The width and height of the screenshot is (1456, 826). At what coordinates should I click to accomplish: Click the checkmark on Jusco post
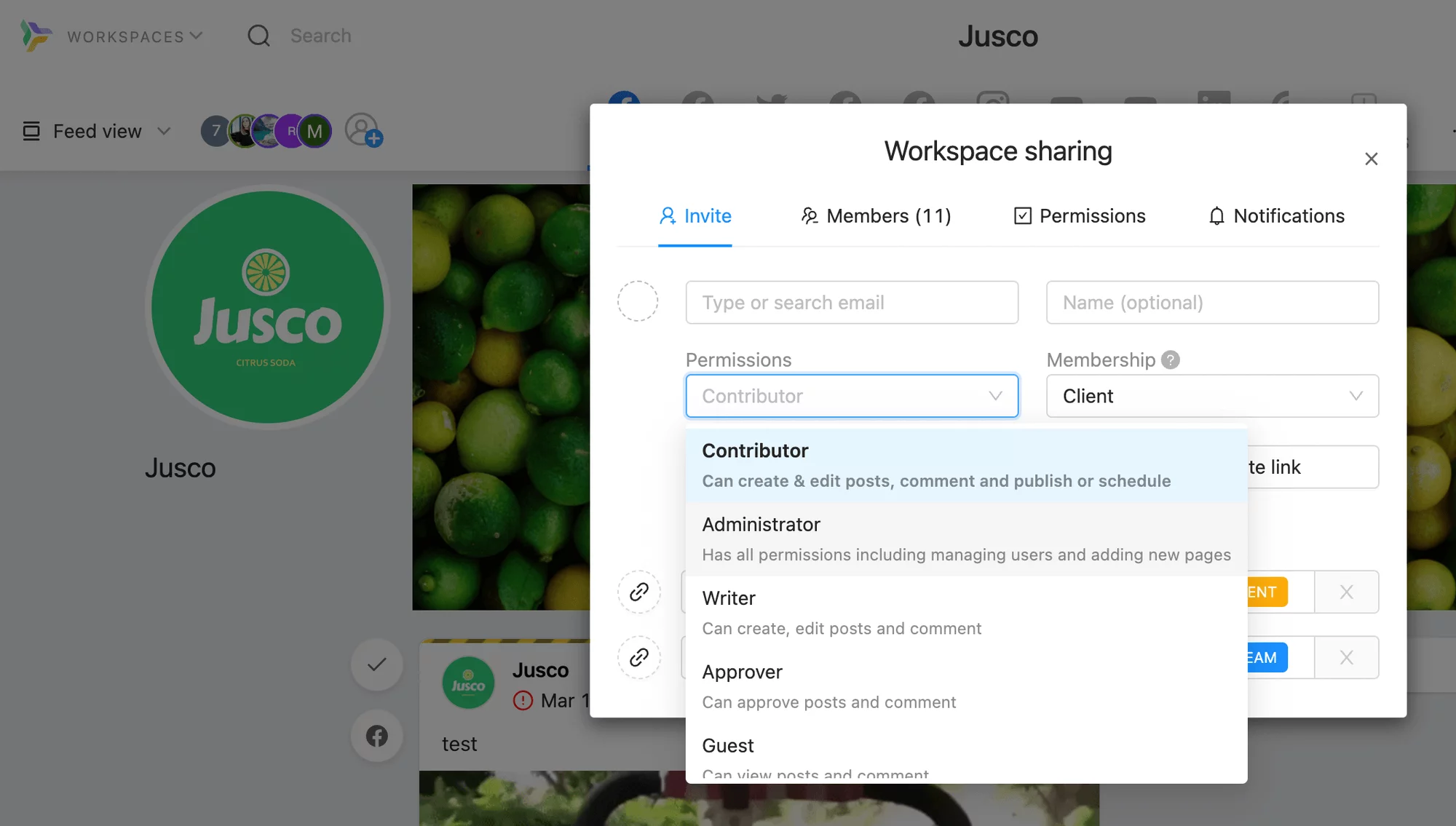[378, 664]
